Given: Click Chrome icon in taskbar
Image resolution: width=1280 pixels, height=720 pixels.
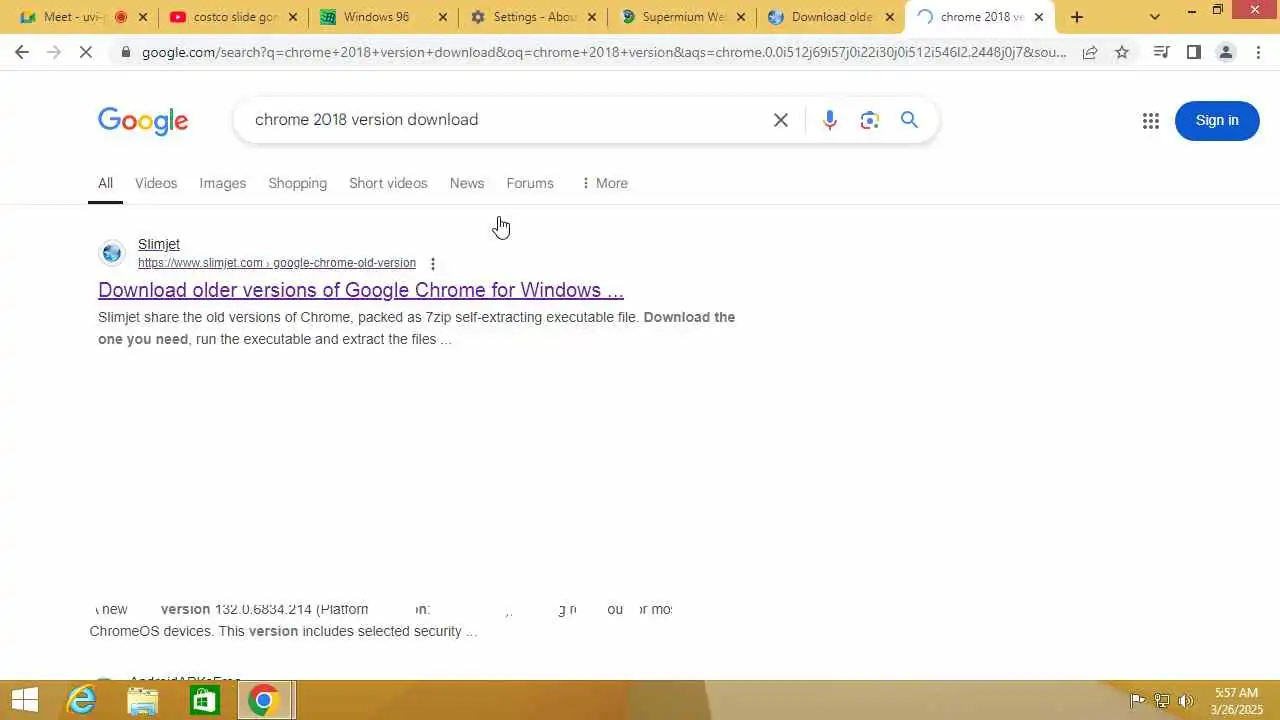Looking at the screenshot, I should coord(264,700).
